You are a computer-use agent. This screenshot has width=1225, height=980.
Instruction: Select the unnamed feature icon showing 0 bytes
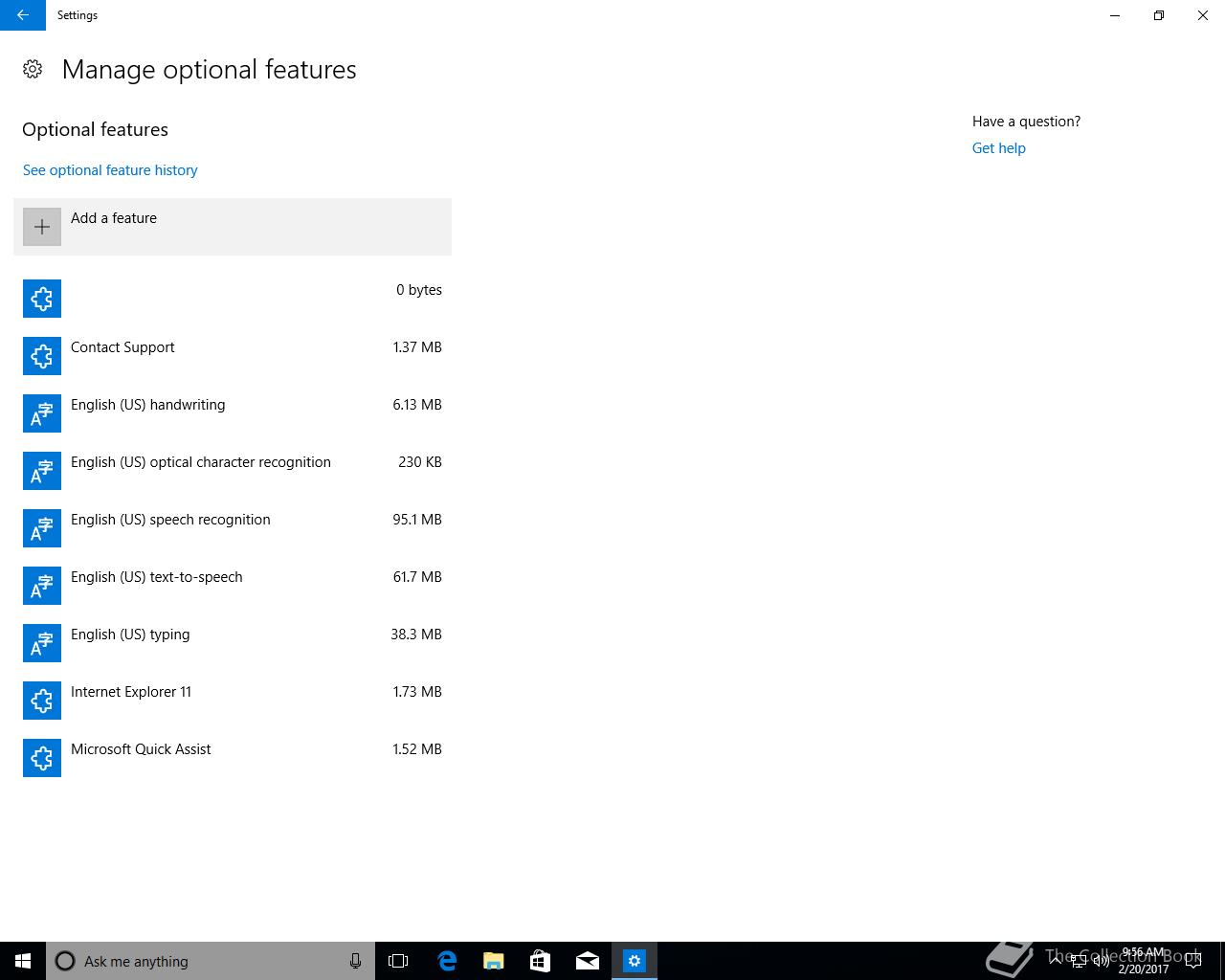tap(42, 299)
